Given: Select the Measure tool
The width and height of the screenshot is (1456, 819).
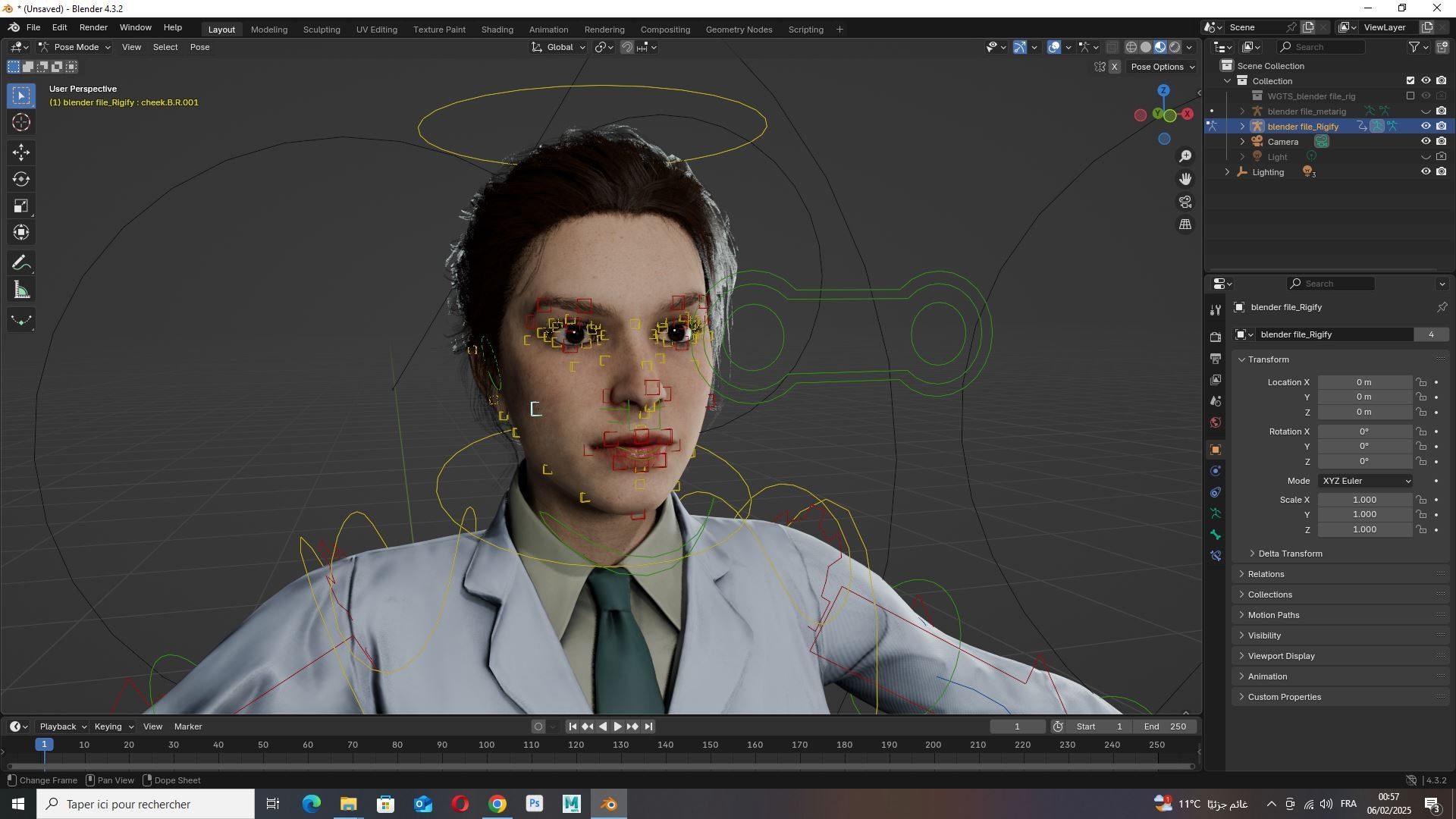Looking at the screenshot, I should [21, 290].
